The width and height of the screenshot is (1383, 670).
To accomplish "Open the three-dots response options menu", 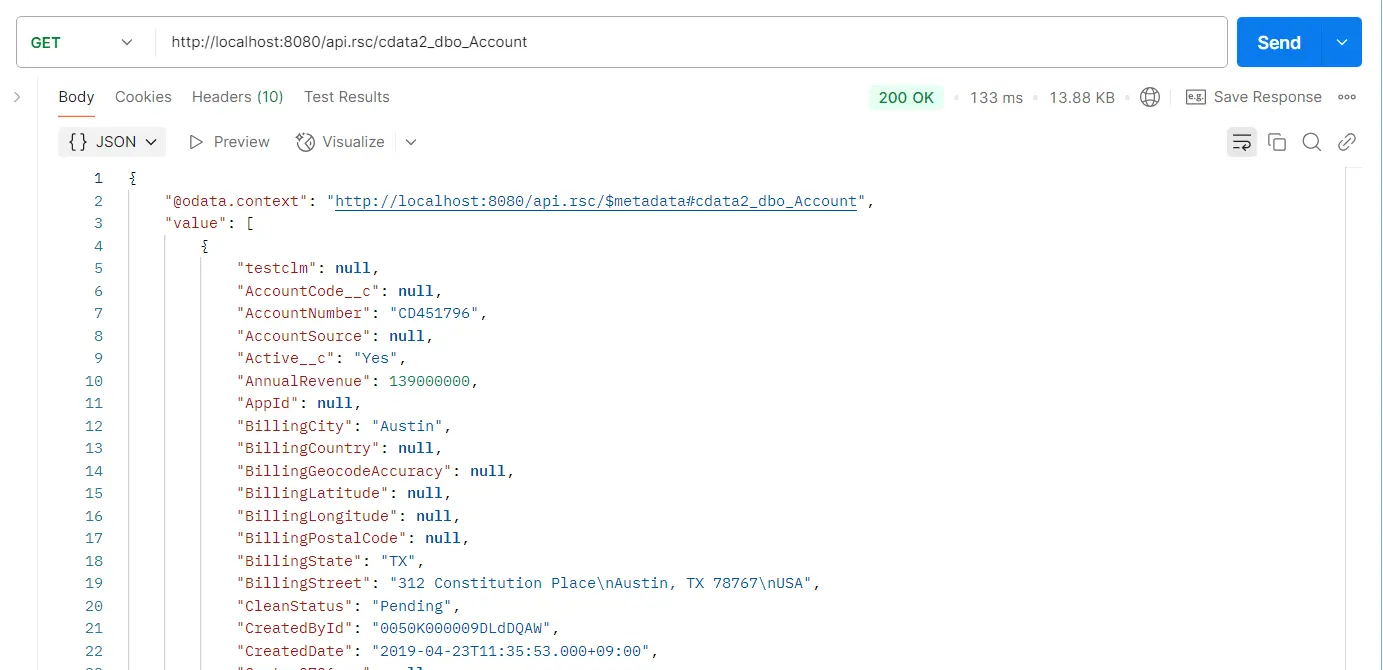I will pos(1347,97).
